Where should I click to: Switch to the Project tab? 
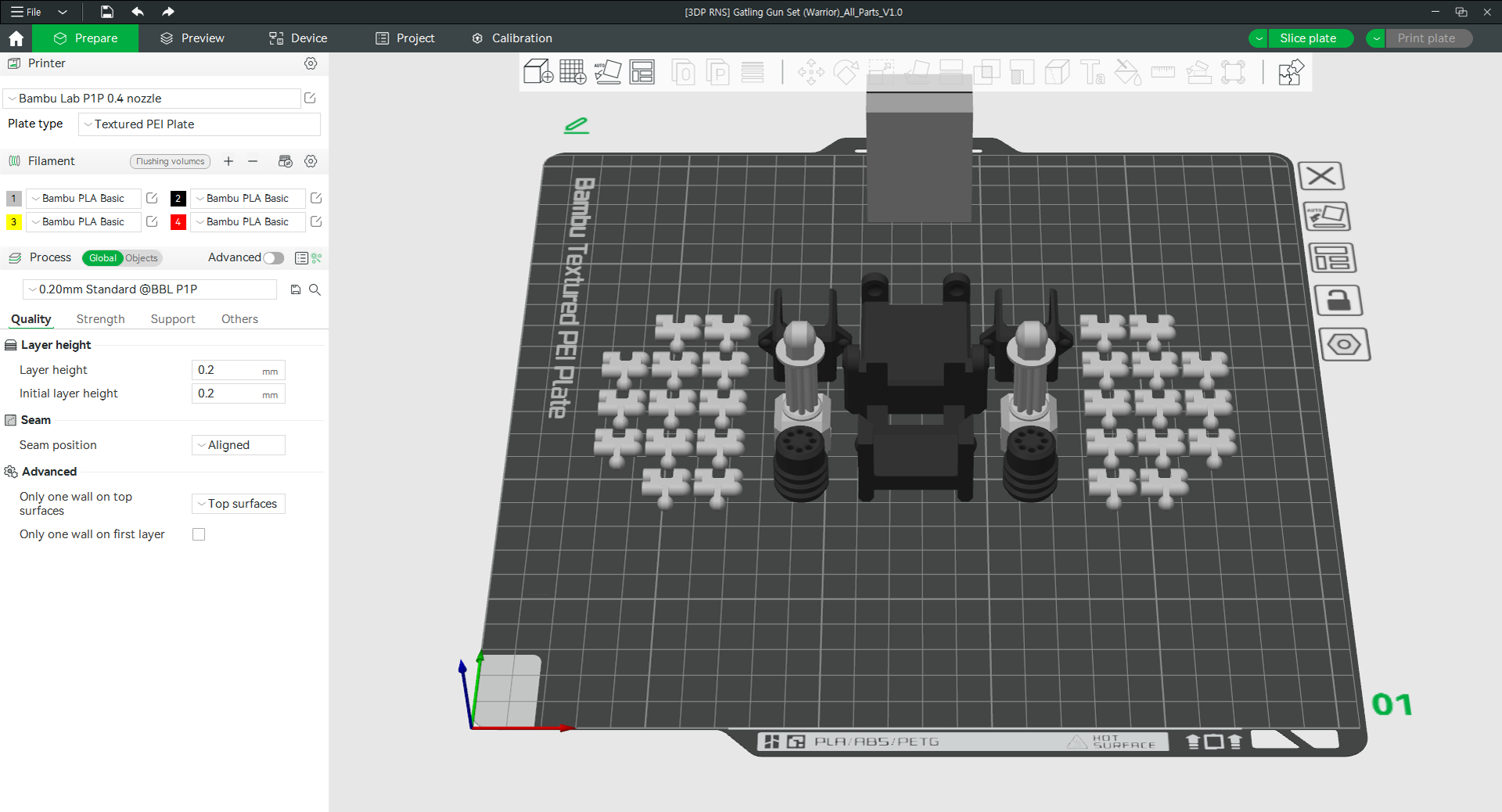point(405,38)
